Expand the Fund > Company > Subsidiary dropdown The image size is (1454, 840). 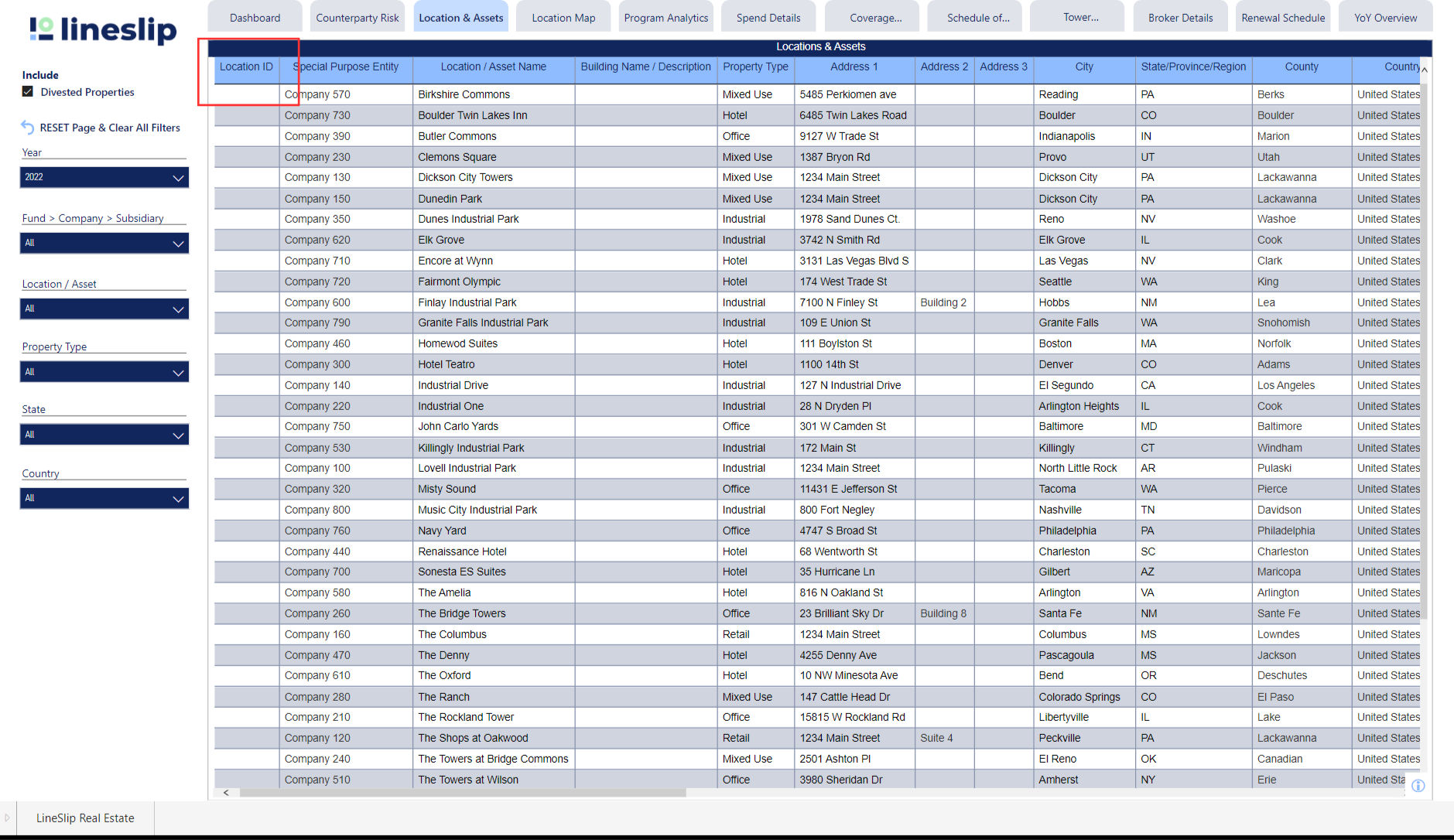coord(104,243)
